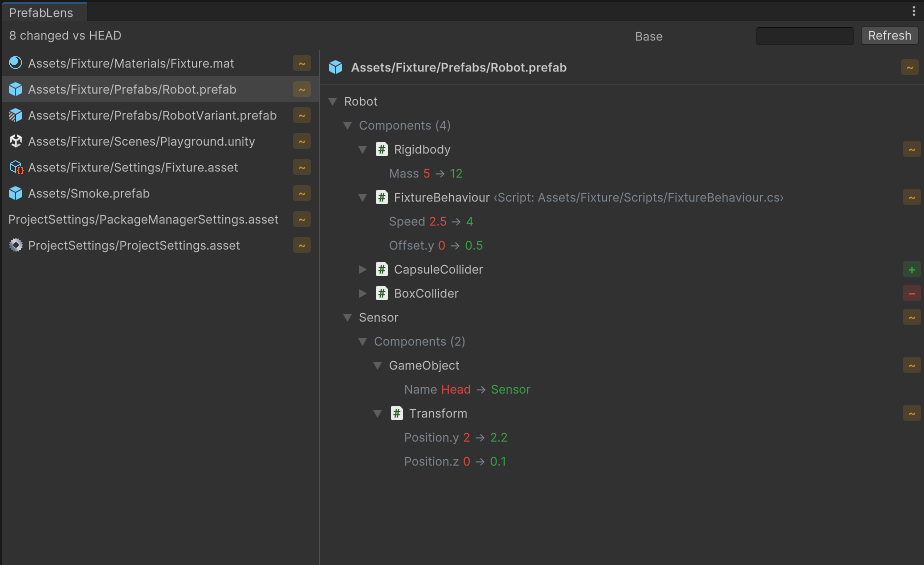The height and width of the screenshot is (565, 924).
Task: Click the scriptable asset icon for Fixture.asset
Action: pyautogui.click(x=16, y=167)
